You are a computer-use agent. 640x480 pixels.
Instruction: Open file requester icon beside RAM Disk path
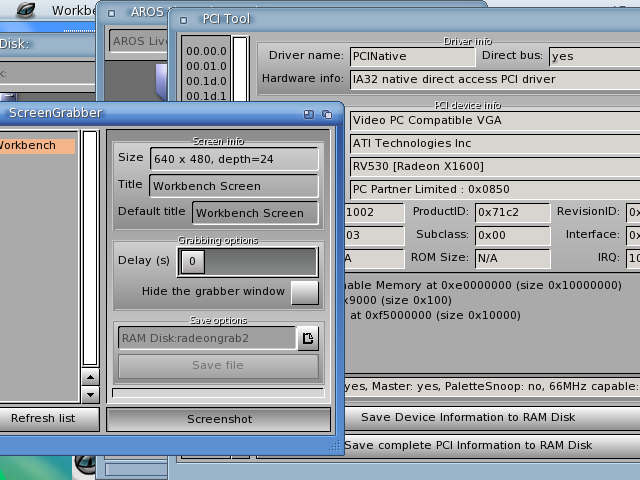308,338
